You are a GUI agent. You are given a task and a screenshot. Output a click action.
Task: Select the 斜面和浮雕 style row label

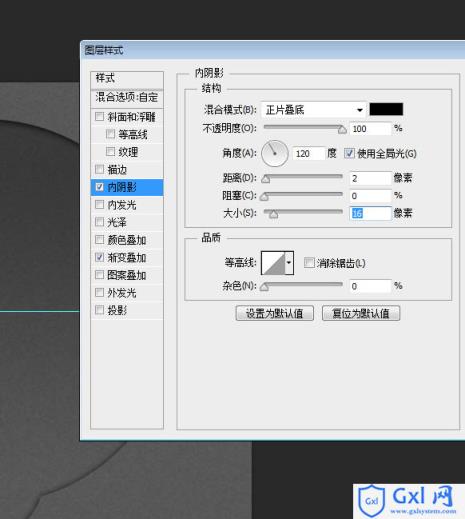[131, 117]
